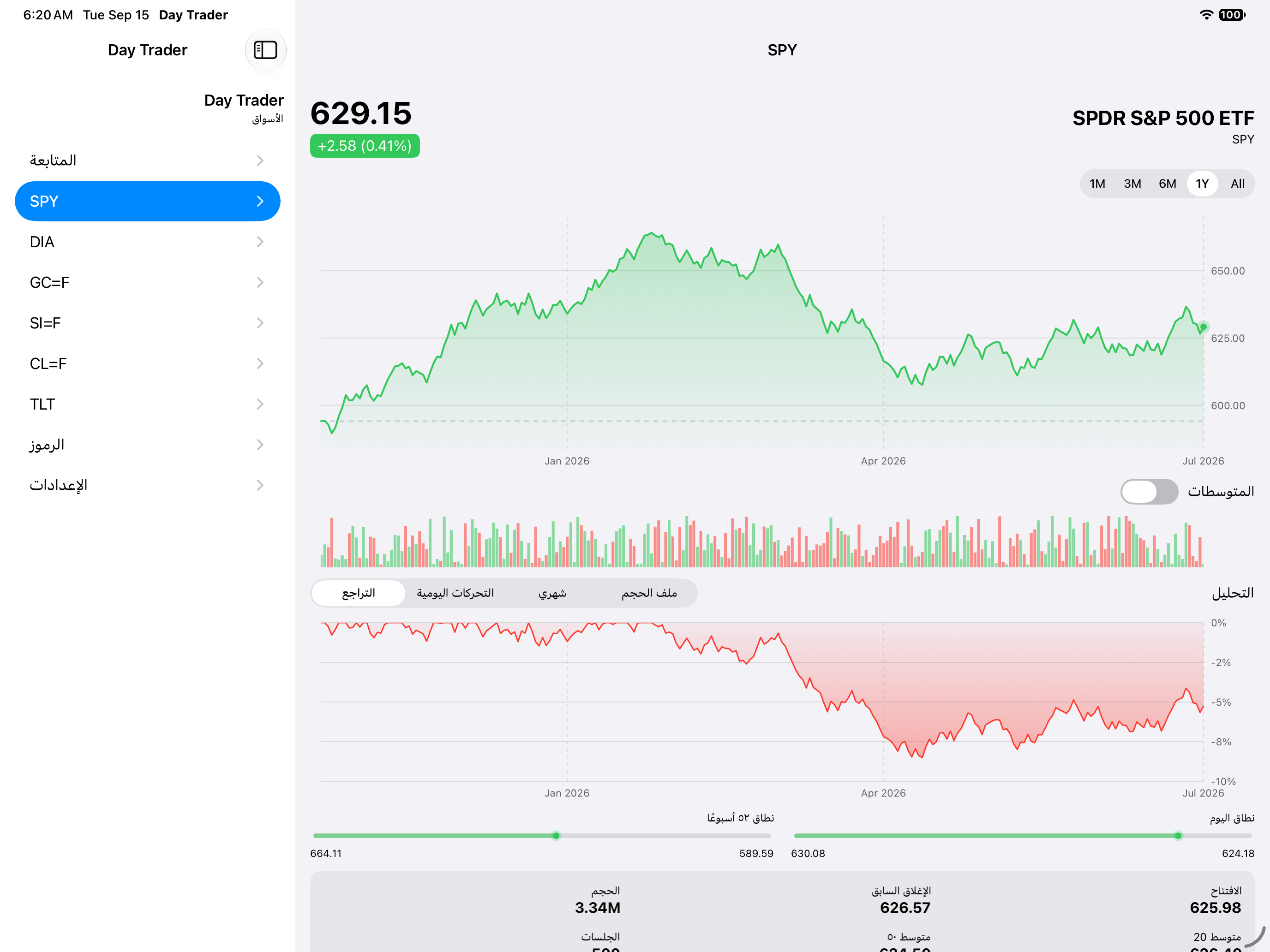Select CL=F in the sidebar list
1270x952 pixels.
[148, 364]
